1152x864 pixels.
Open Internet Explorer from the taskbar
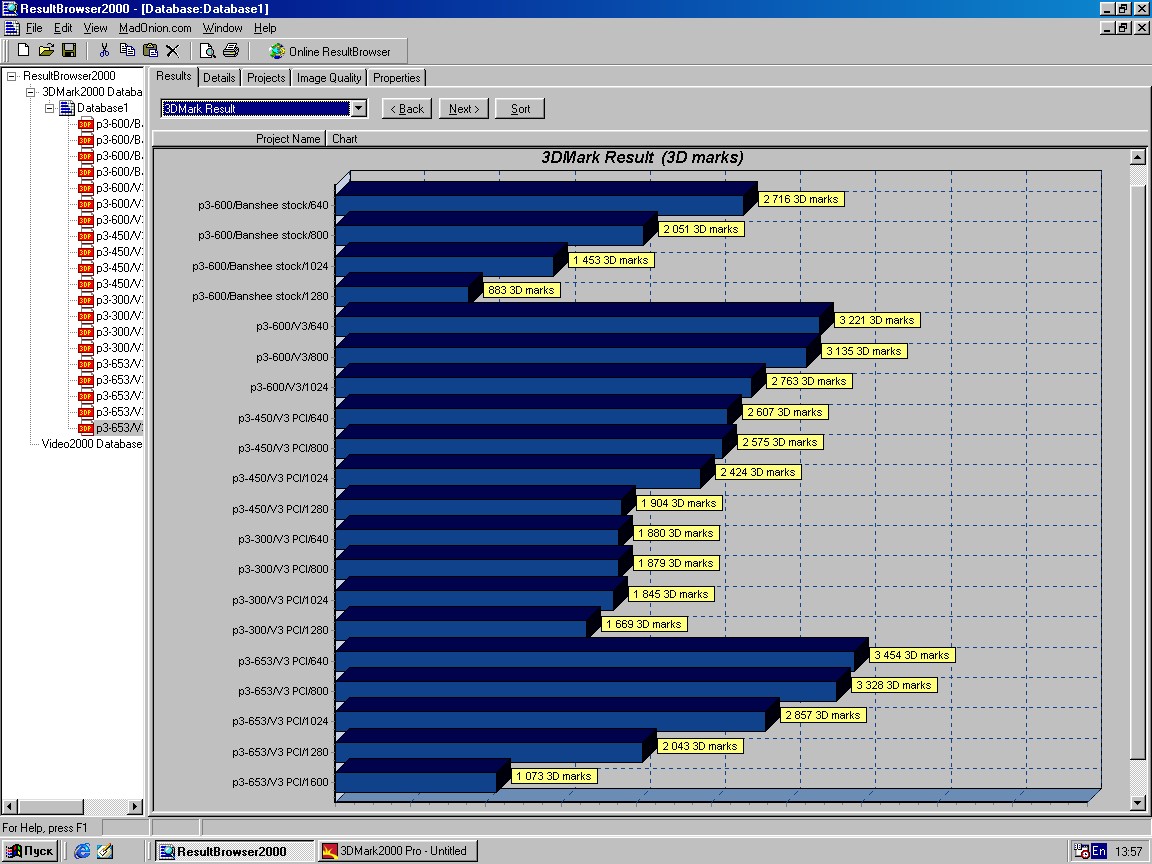pos(82,851)
